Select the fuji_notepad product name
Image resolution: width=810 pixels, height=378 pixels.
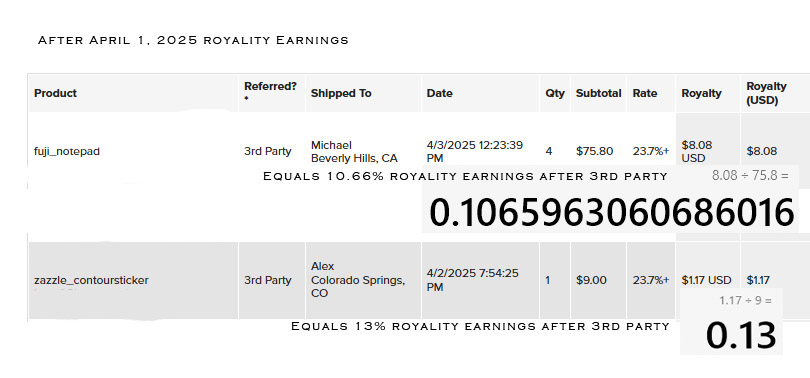(67, 152)
